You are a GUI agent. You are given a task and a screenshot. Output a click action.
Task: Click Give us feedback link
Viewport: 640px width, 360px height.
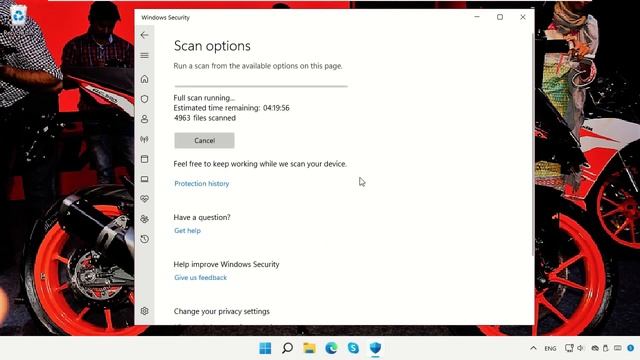coord(200,278)
